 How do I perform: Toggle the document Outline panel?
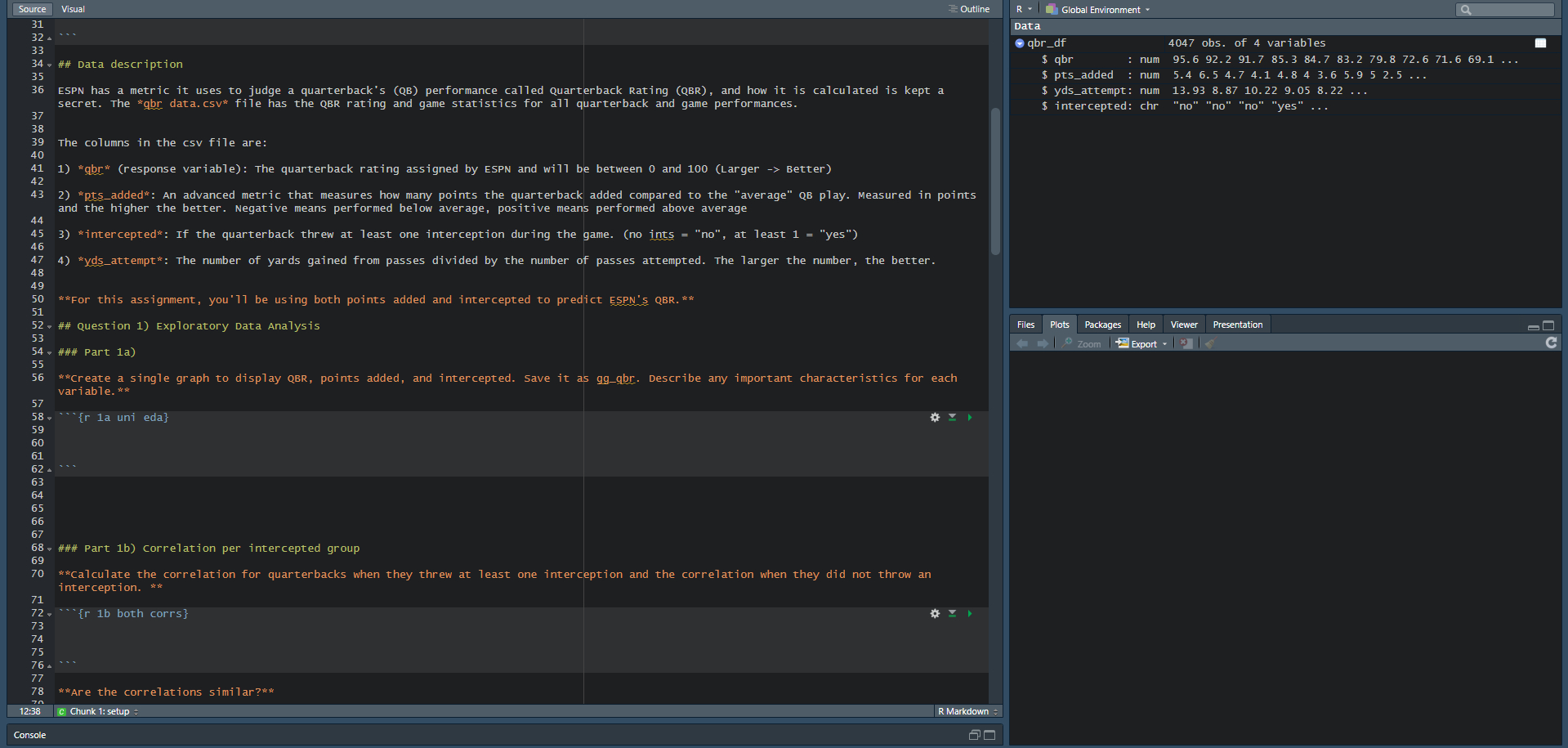pyautogui.click(x=971, y=9)
